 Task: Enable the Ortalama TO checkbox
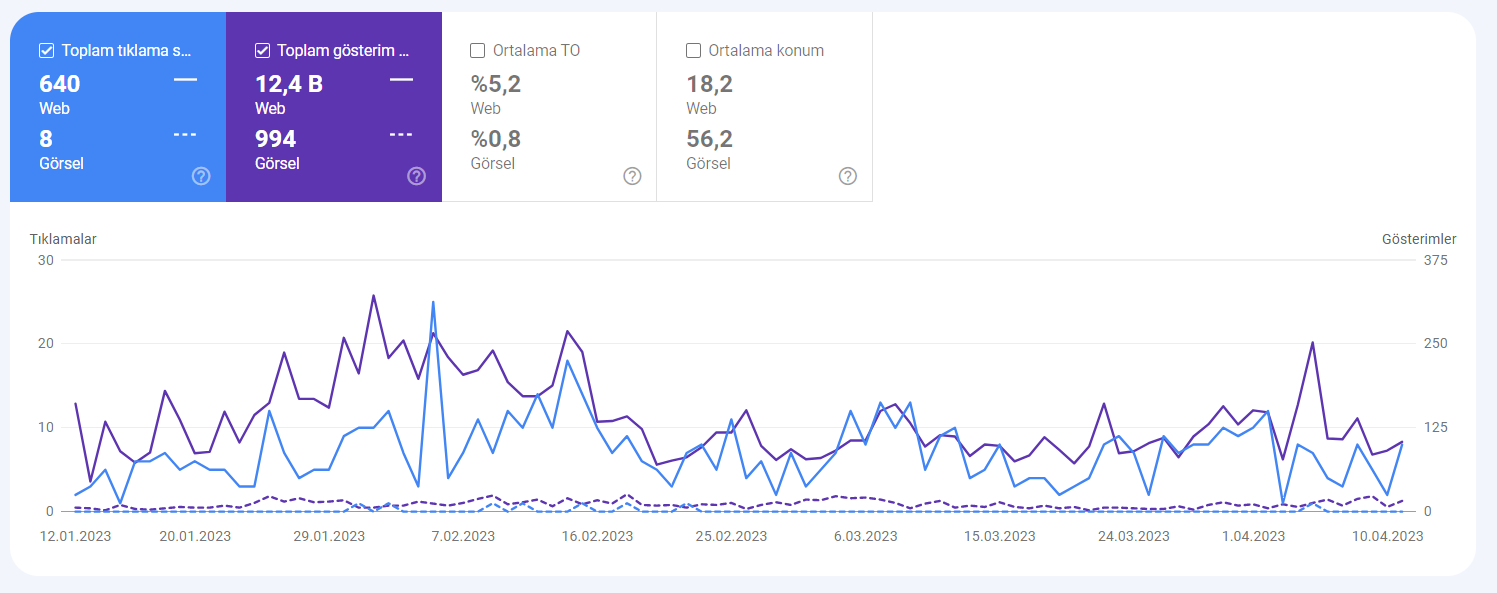point(478,50)
